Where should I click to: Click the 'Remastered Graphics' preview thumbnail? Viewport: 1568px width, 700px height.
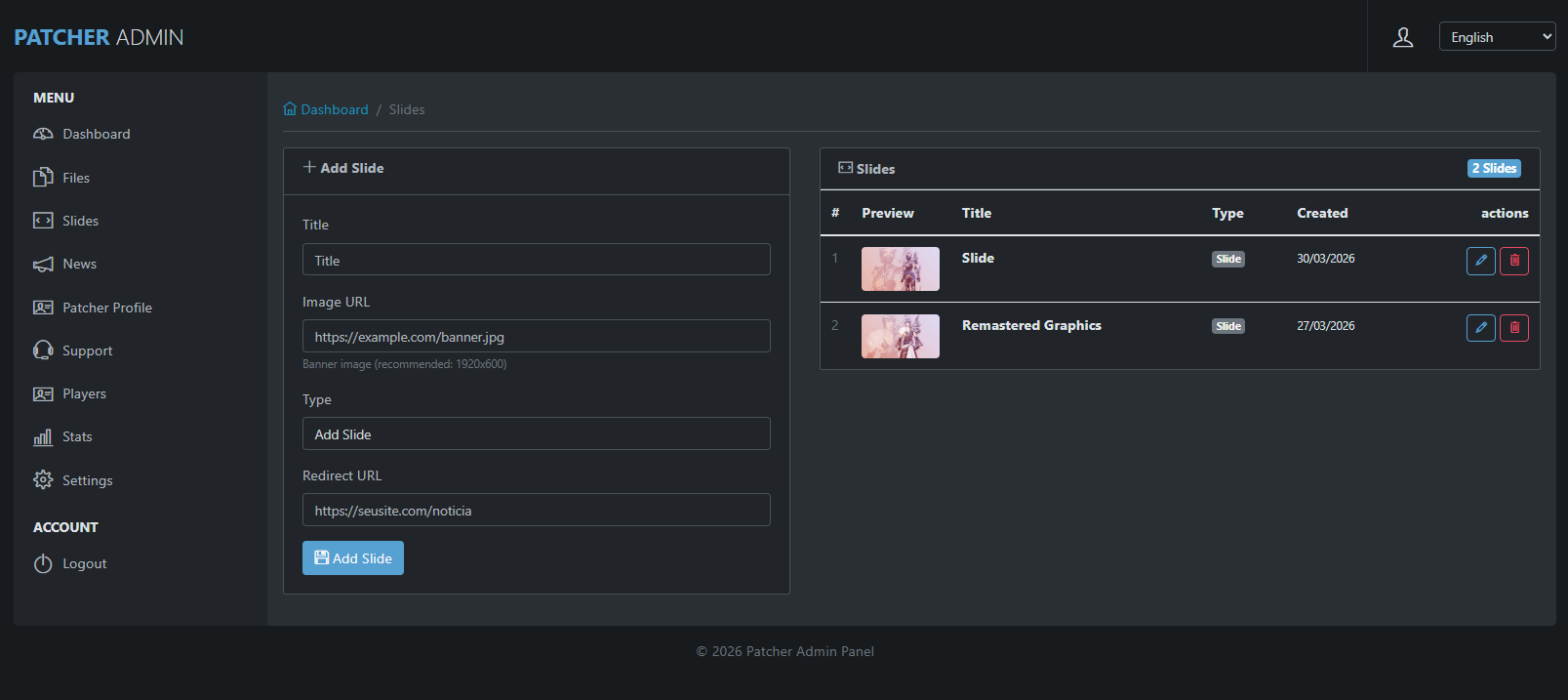[901, 336]
